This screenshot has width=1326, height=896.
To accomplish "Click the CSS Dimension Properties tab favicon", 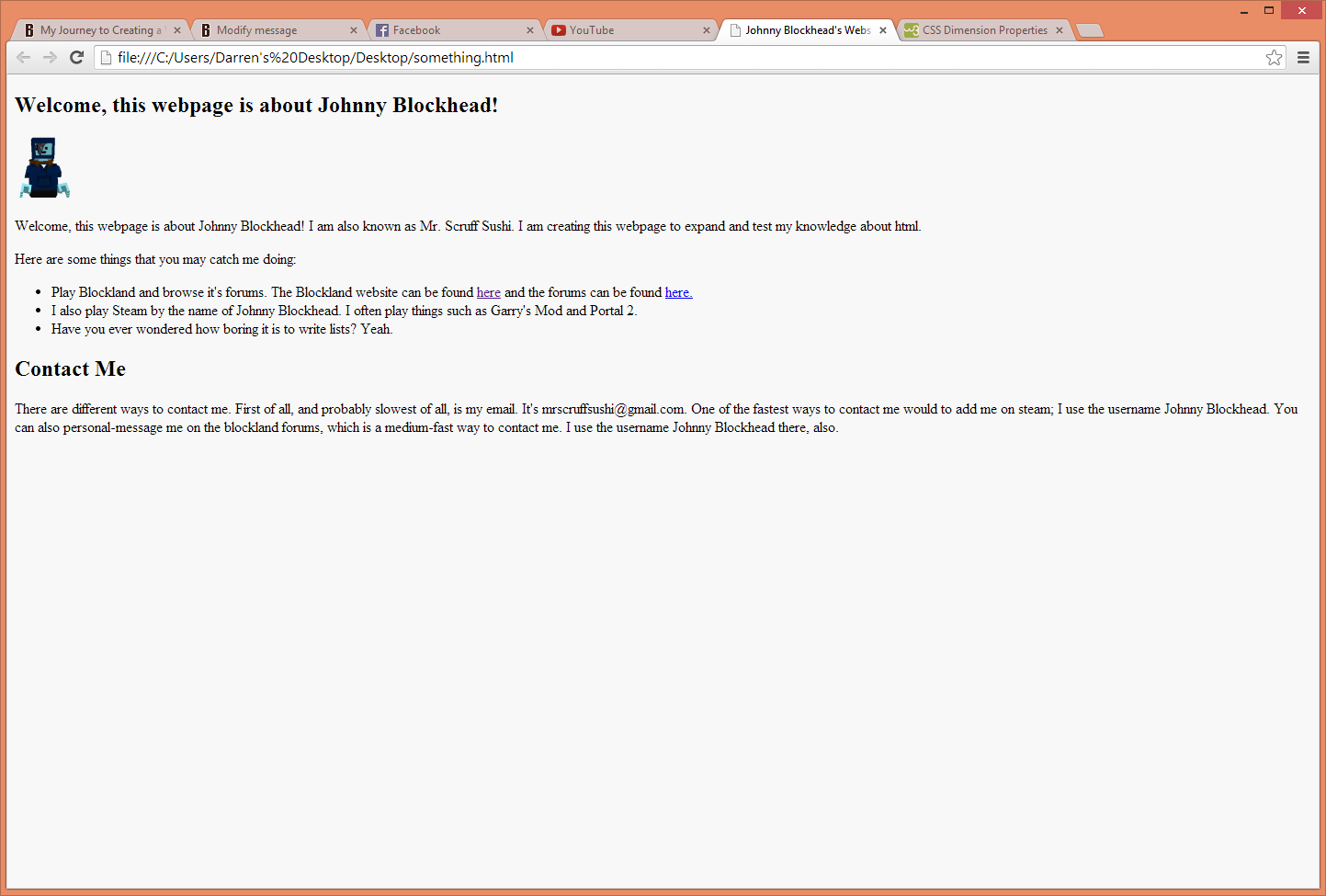I will (x=912, y=30).
